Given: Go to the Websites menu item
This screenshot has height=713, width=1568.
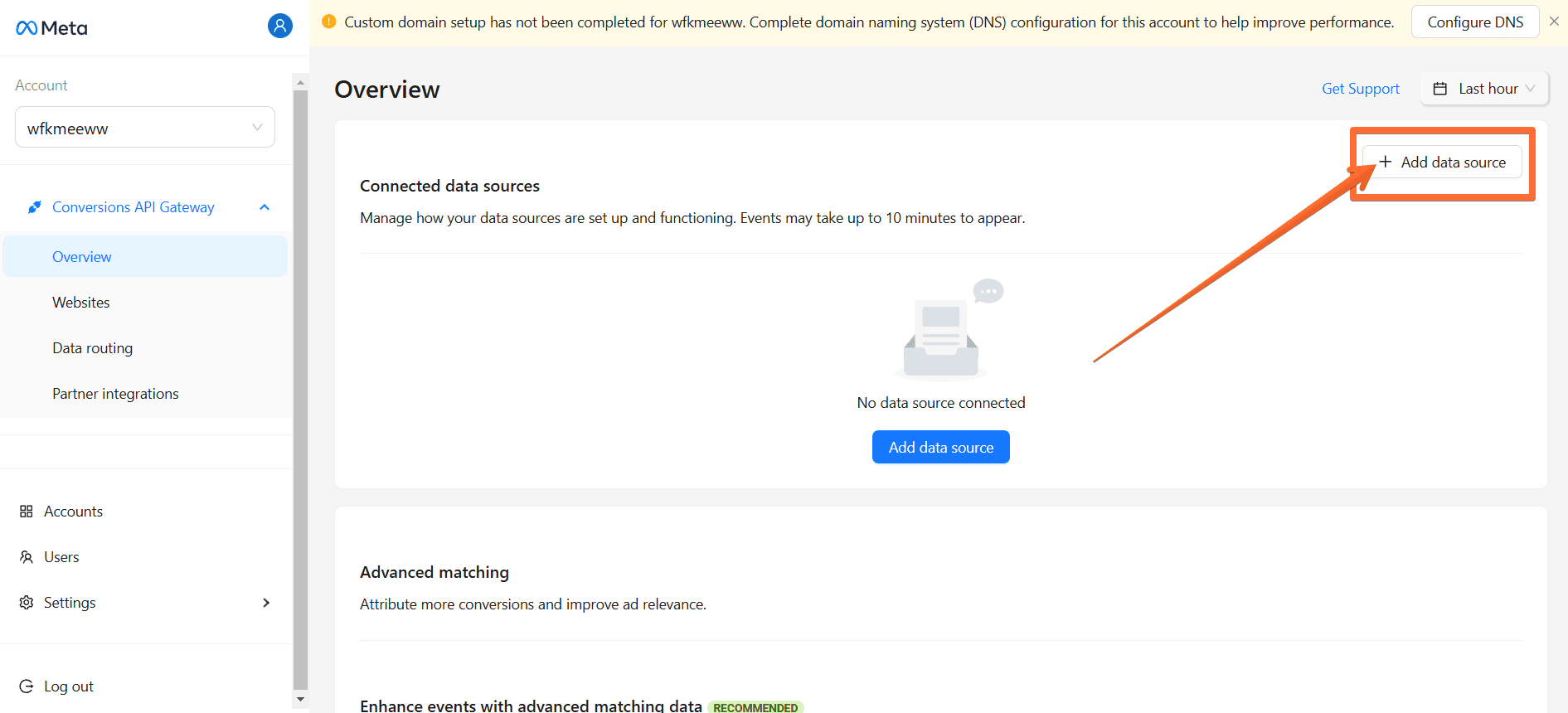Looking at the screenshot, I should (81, 303).
